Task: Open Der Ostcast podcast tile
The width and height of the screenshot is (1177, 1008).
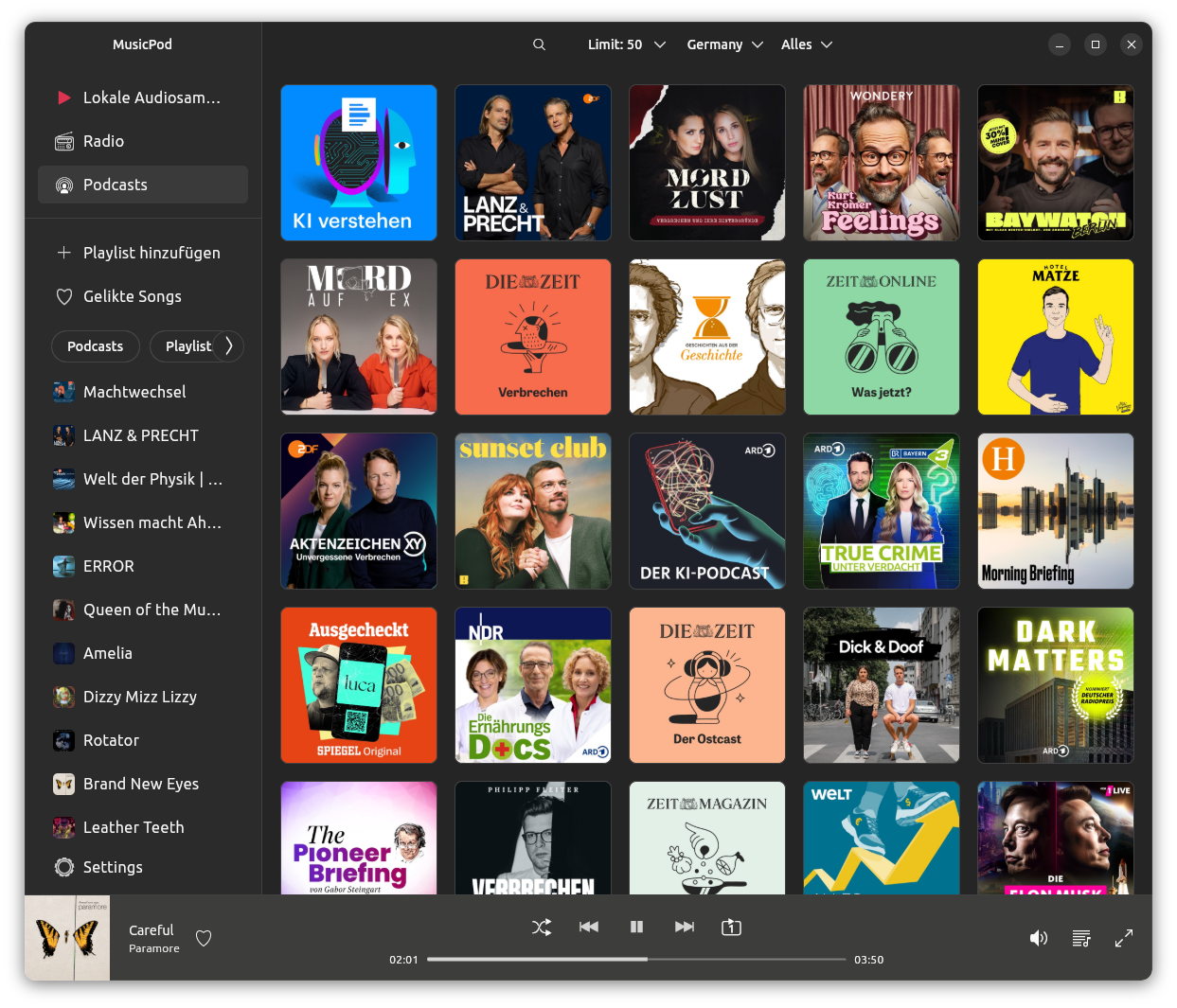Action: (707, 685)
